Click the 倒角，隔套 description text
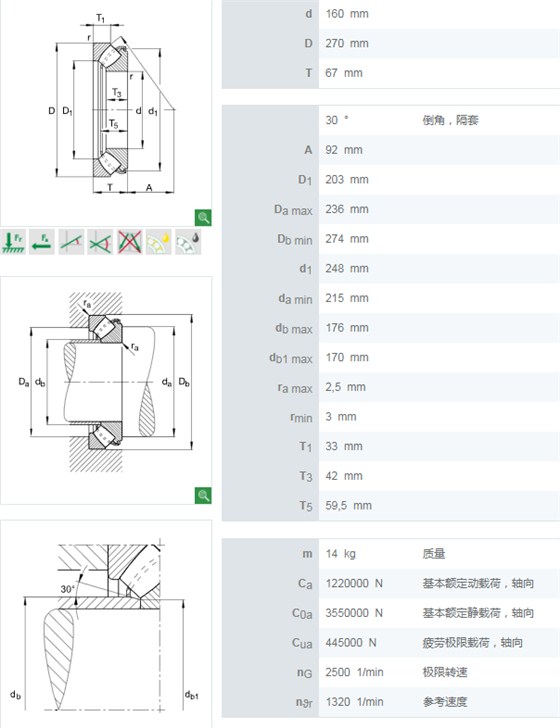Image resolution: width=560 pixels, height=728 pixels. tap(450, 120)
